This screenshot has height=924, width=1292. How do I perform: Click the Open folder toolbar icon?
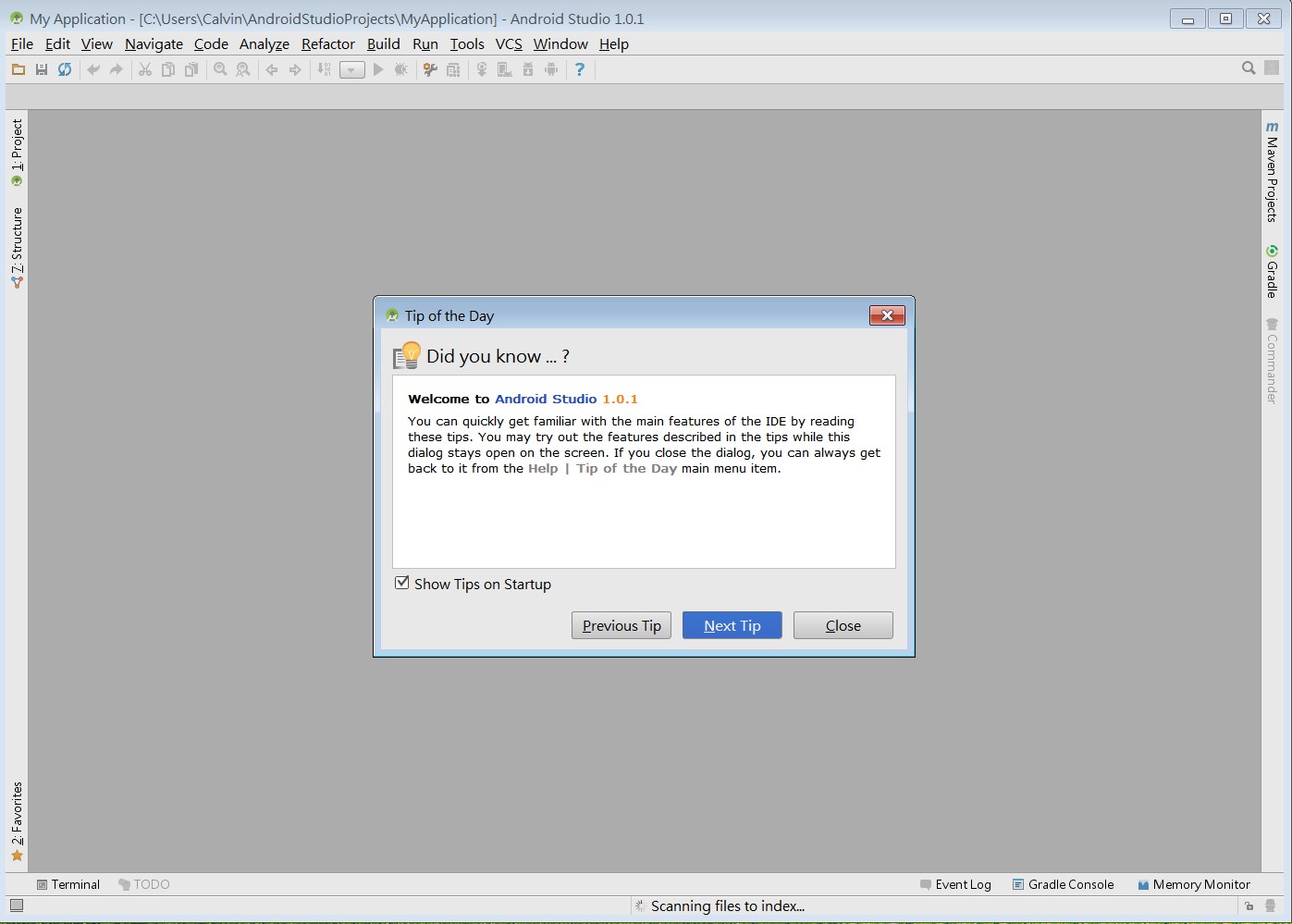pyautogui.click(x=18, y=69)
